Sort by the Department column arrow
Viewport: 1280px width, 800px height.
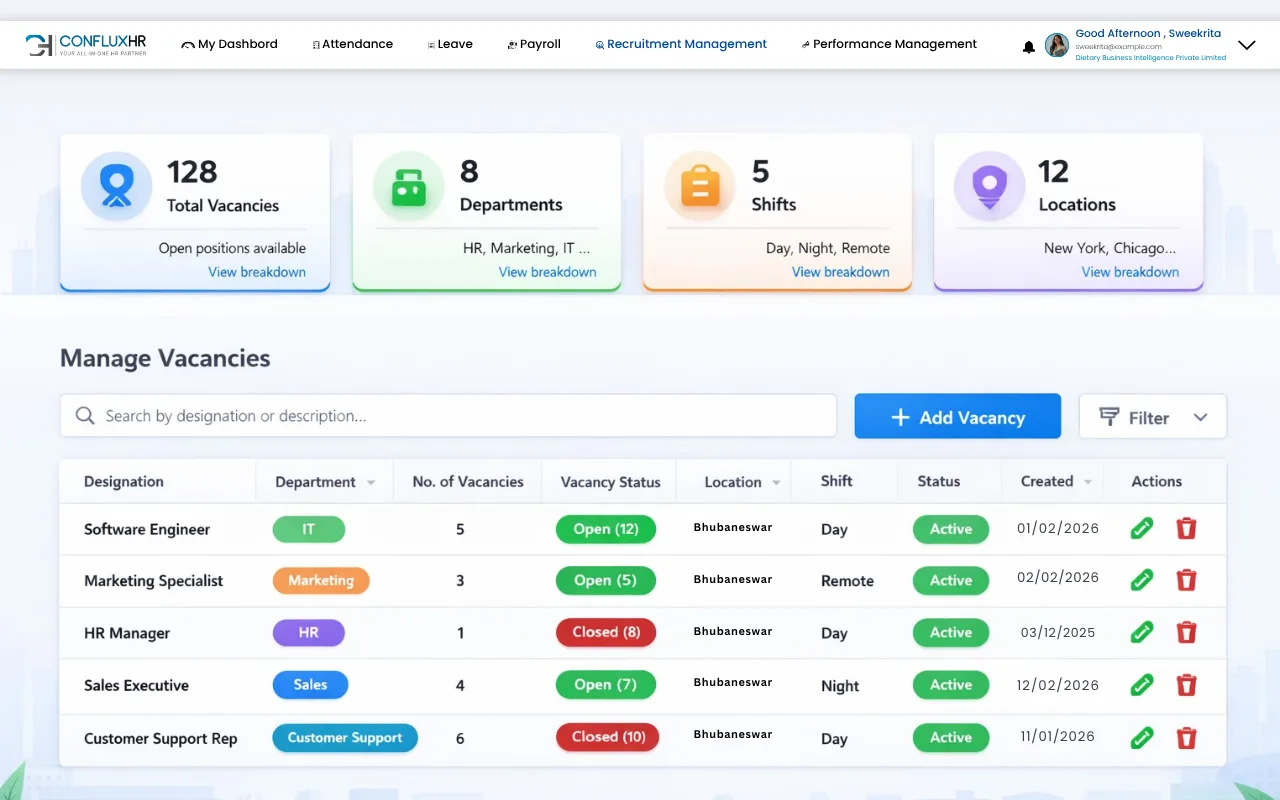coord(371,483)
